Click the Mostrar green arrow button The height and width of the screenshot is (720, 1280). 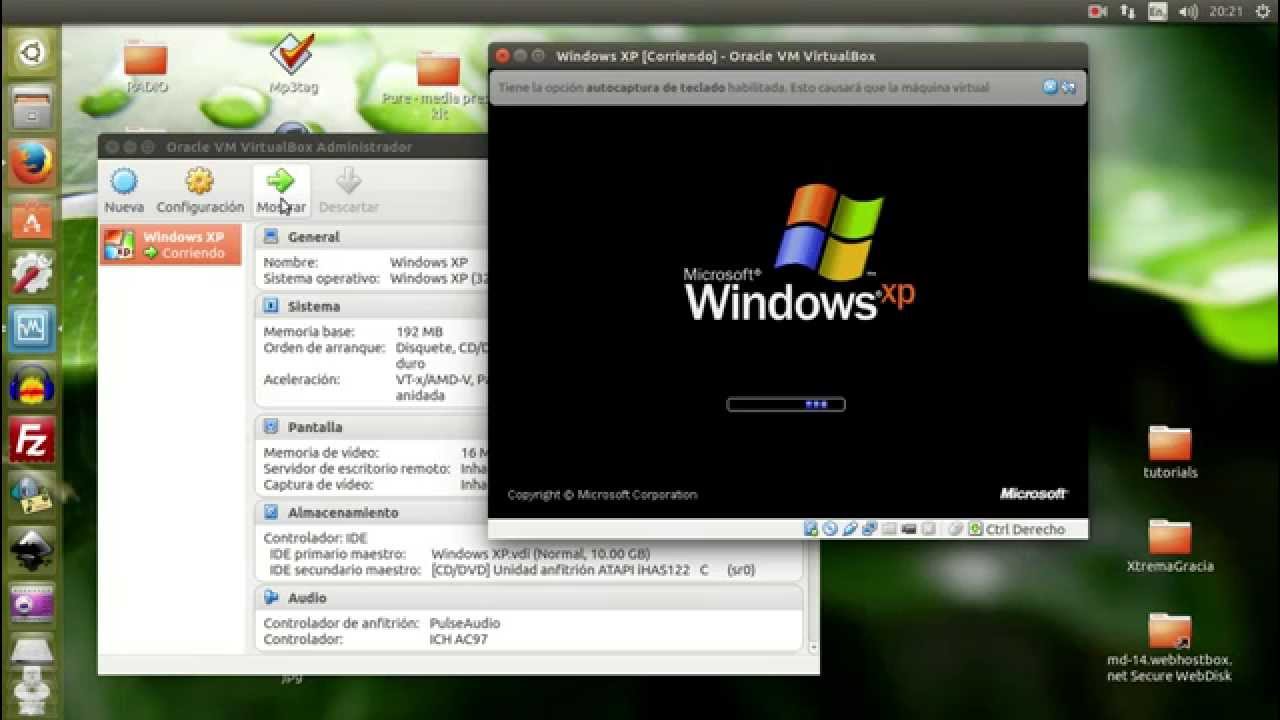(x=281, y=191)
